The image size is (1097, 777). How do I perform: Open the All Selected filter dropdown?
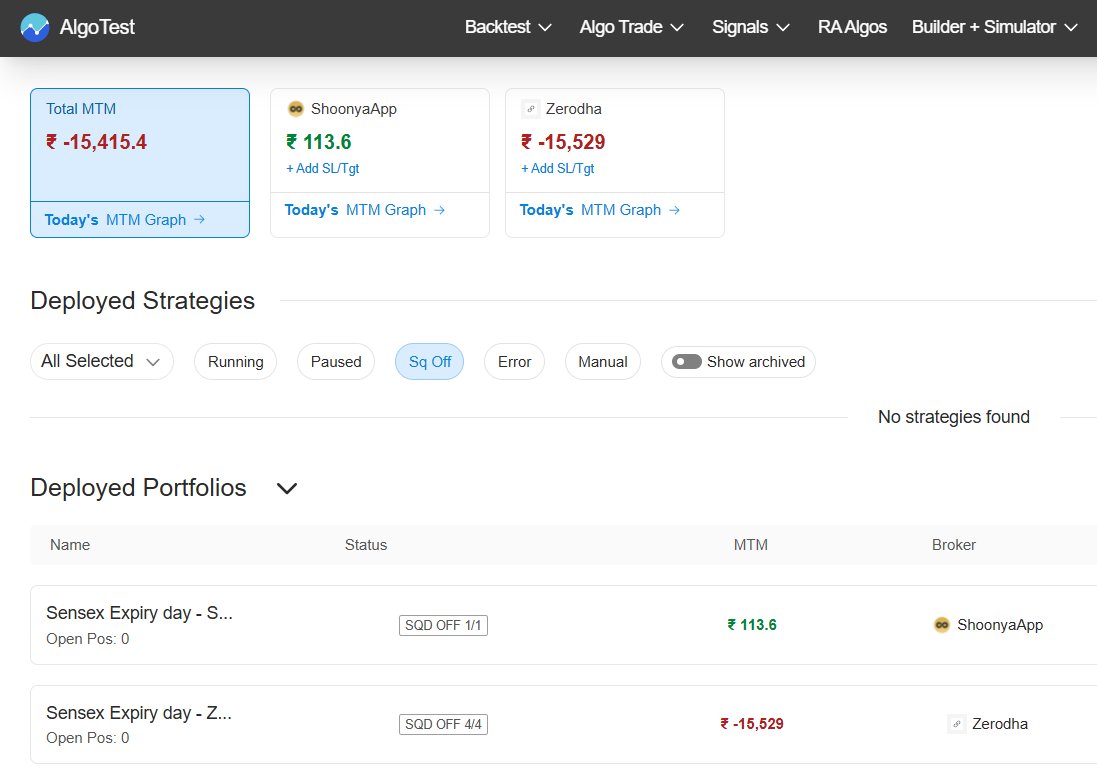[x=101, y=361]
